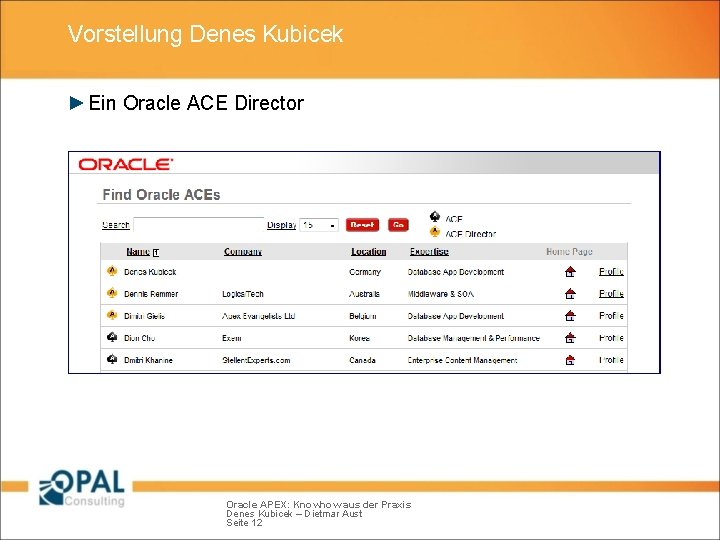Click the Oracle logo
Image resolution: width=720 pixels, height=540 pixels.
click(x=125, y=164)
